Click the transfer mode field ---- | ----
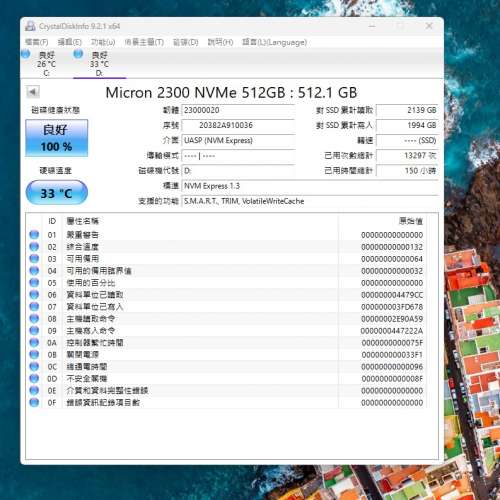 (x=238, y=156)
